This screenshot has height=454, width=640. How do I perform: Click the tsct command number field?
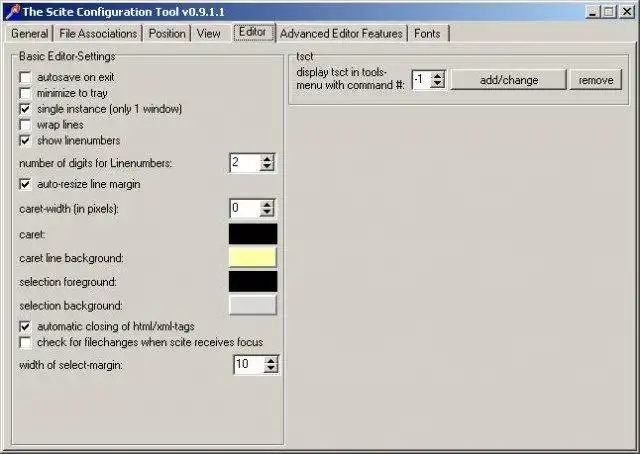422,80
